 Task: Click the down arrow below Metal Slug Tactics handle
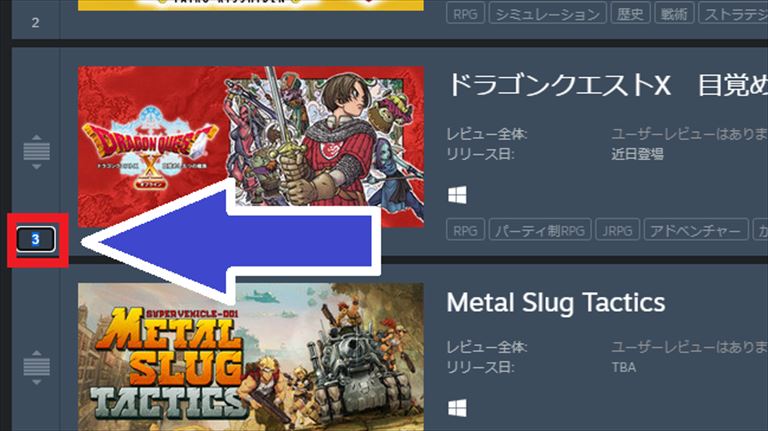(x=37, y=382)
